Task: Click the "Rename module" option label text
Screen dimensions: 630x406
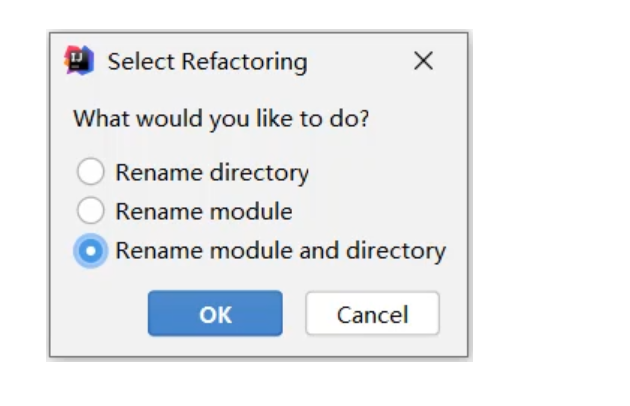Action: tap(203, 212)
